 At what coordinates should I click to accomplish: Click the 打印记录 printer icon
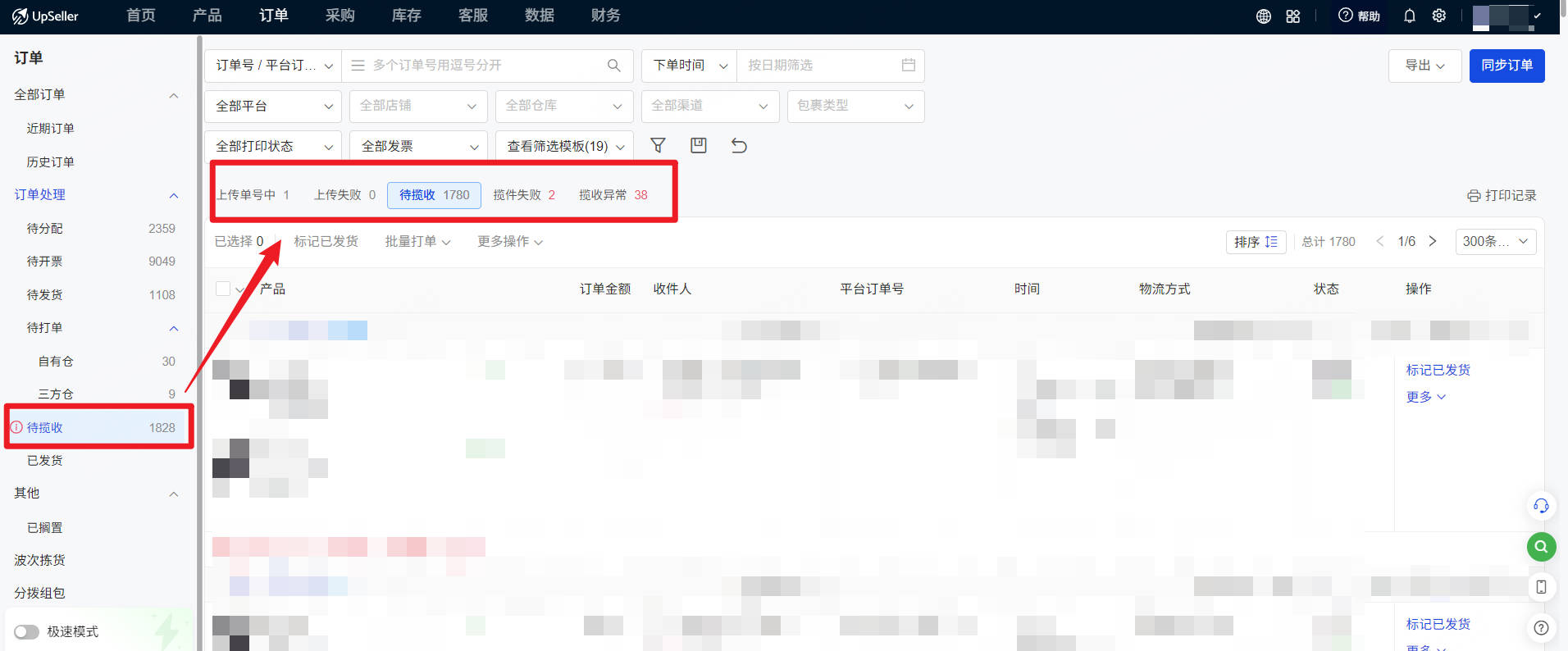(x=1474, y=196)
